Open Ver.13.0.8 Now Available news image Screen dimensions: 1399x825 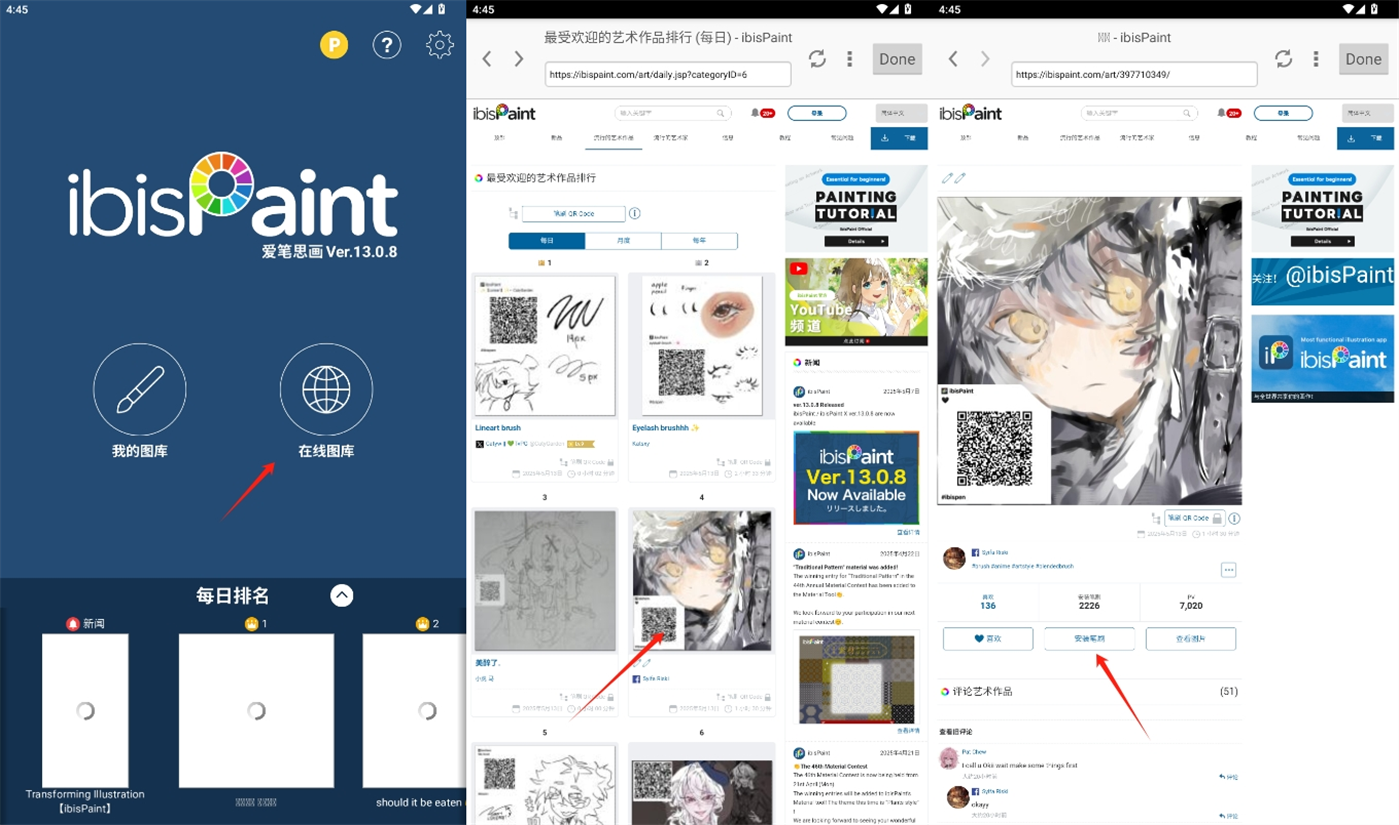856,478
